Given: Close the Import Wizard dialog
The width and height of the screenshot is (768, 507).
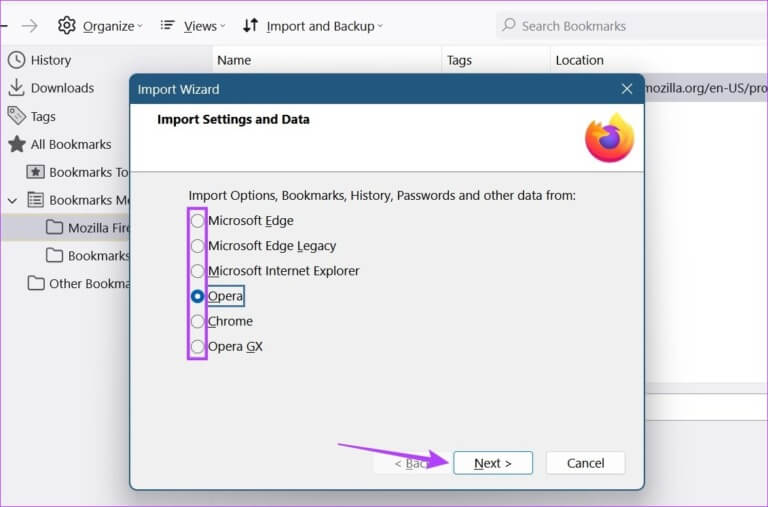Looking at the screenshot, I should tap(626, 89).
